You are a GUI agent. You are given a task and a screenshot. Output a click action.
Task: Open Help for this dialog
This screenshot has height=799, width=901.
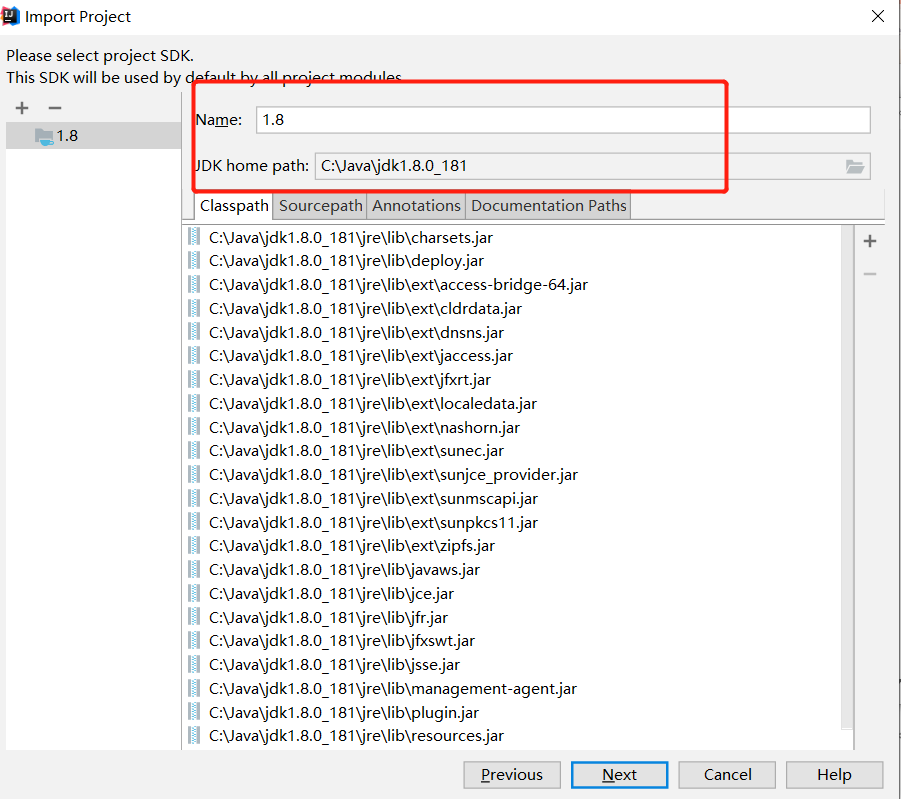pyautogui.click(x=834, y=775)
